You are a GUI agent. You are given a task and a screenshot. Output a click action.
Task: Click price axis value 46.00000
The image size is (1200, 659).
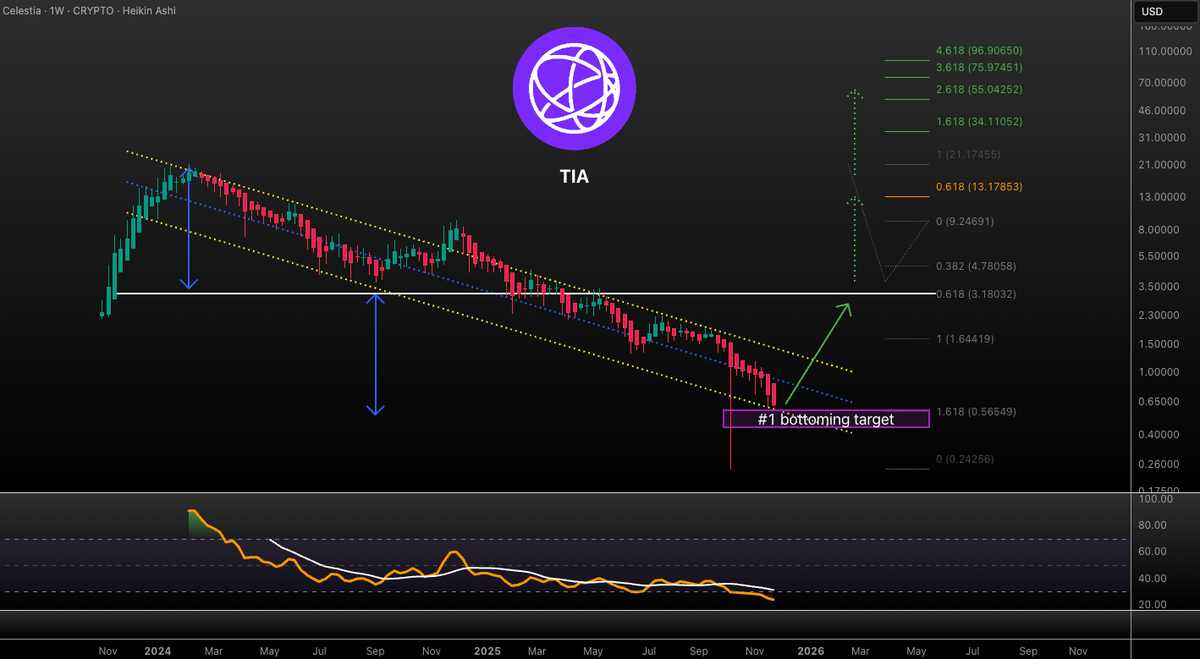1164,110
